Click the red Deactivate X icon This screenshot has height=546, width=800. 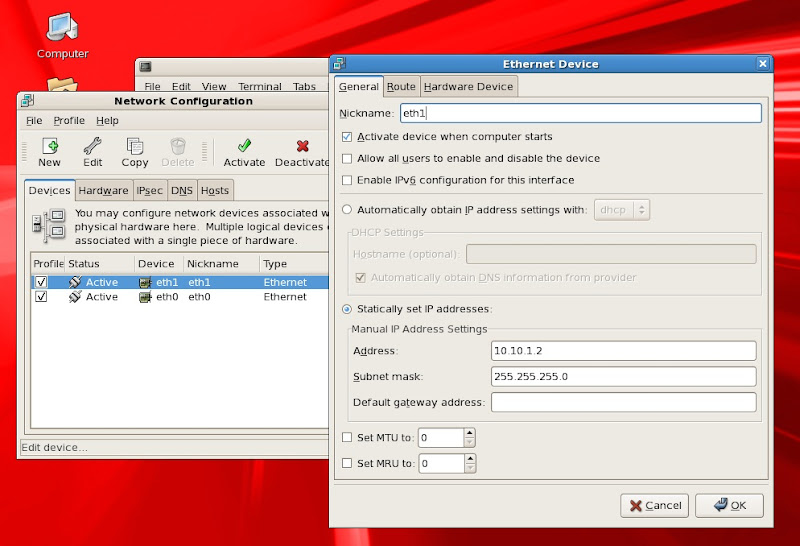click(x=303, y=146)
